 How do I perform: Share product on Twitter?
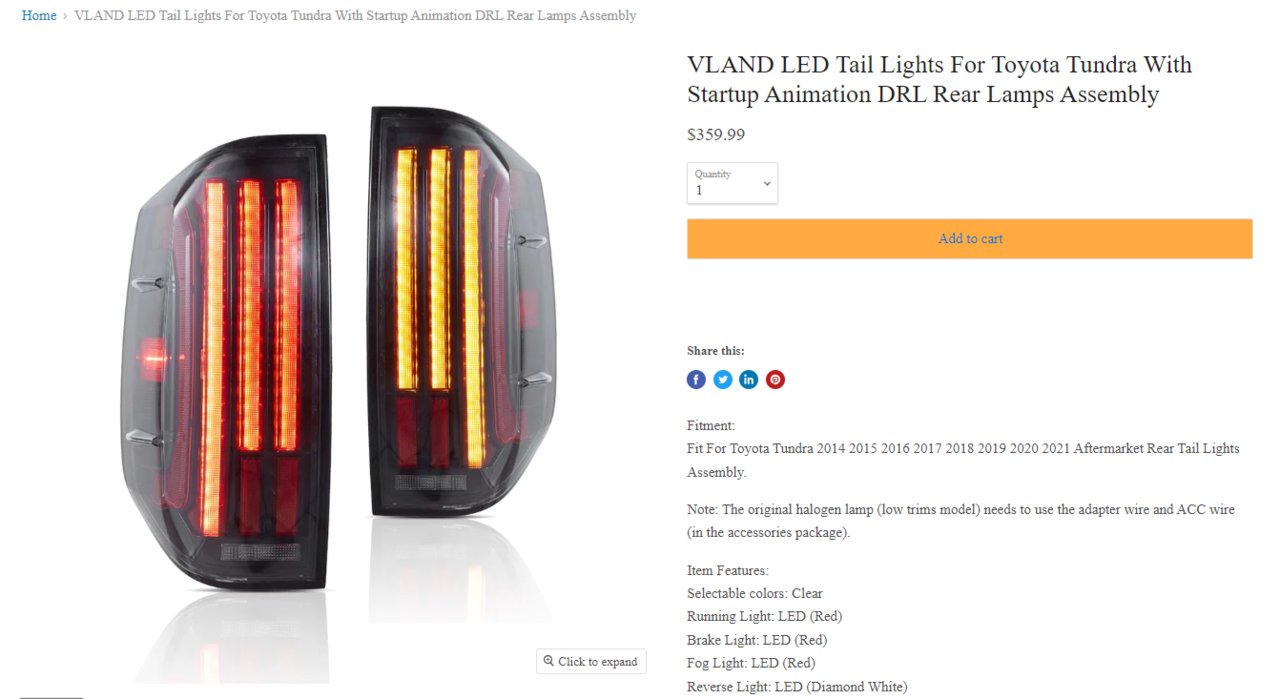(723, 380)
